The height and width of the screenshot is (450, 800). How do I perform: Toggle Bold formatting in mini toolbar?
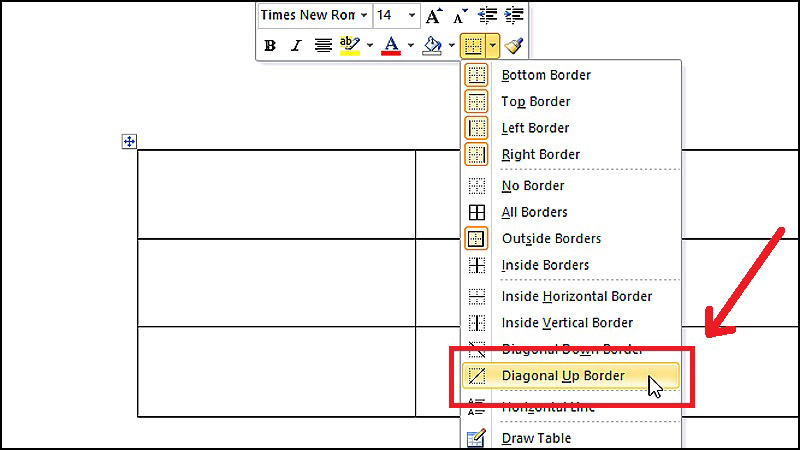point(270,46)
